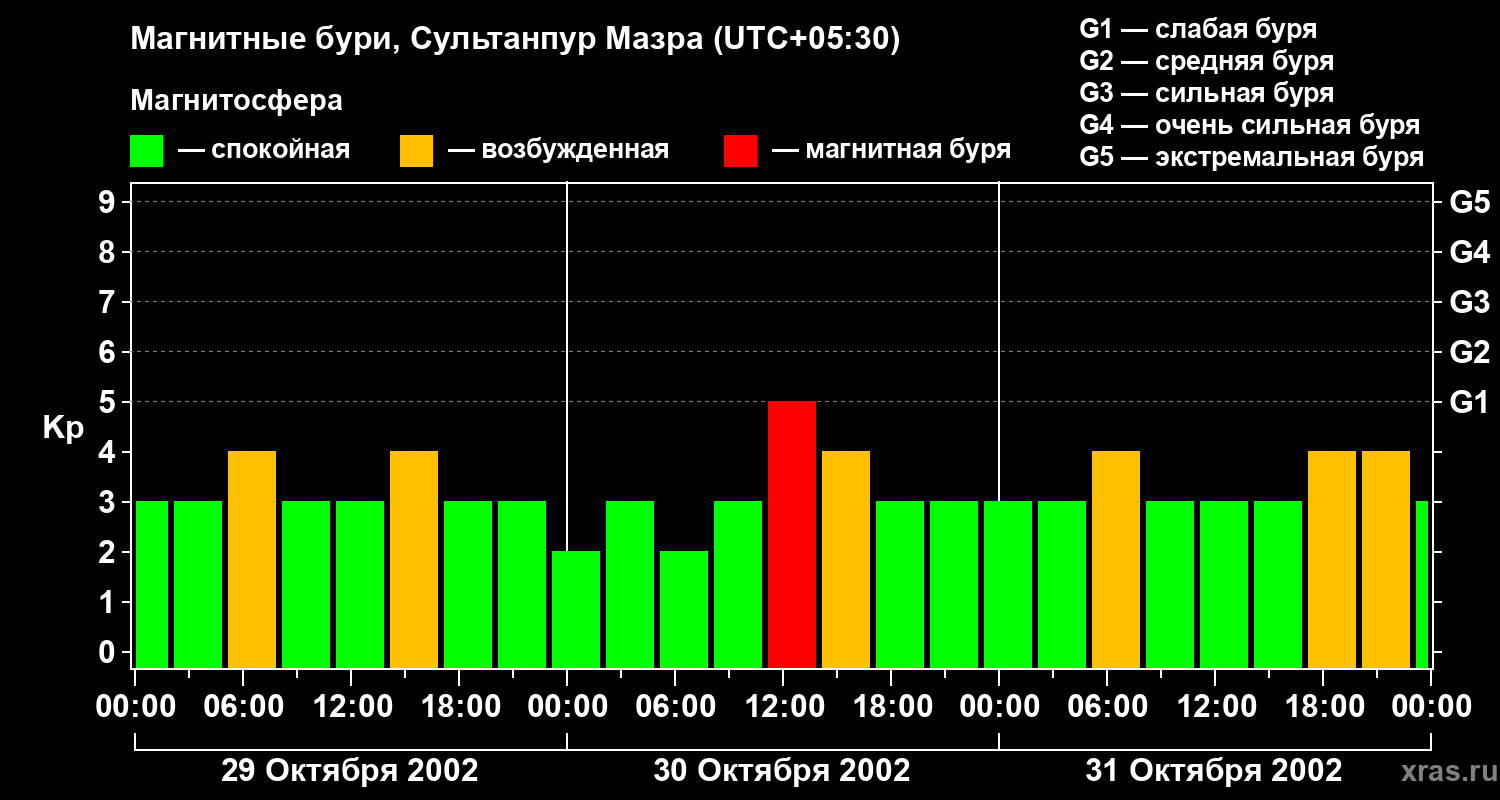Click the orange 'возбужденная' legend swatch

tap(417, 151)
